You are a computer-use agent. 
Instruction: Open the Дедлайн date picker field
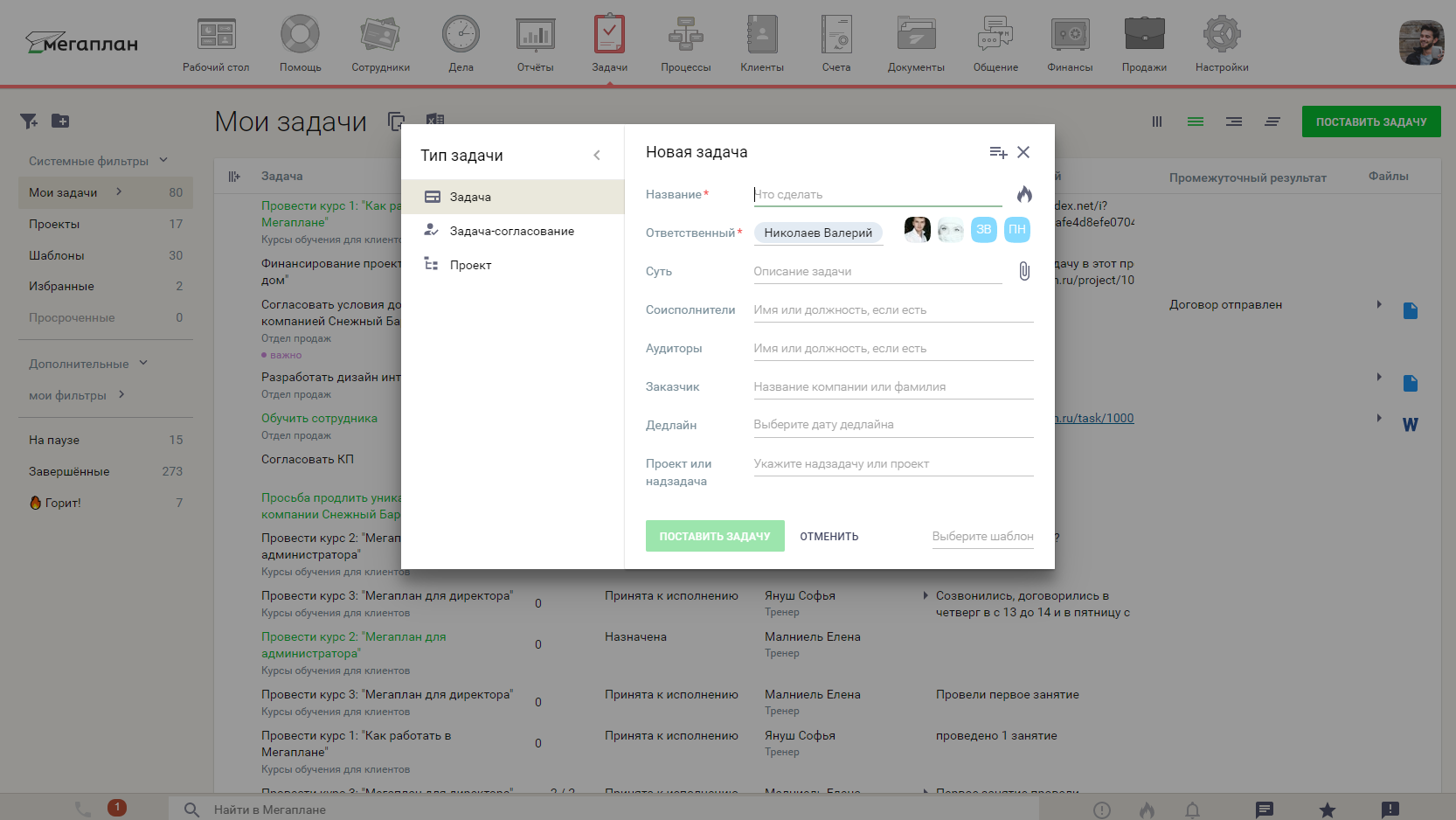pyautogui.click(x=893, y=425)
